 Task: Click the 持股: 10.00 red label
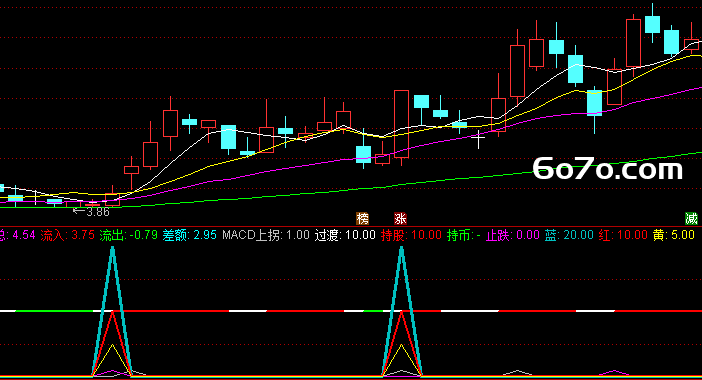pos(411,235)
